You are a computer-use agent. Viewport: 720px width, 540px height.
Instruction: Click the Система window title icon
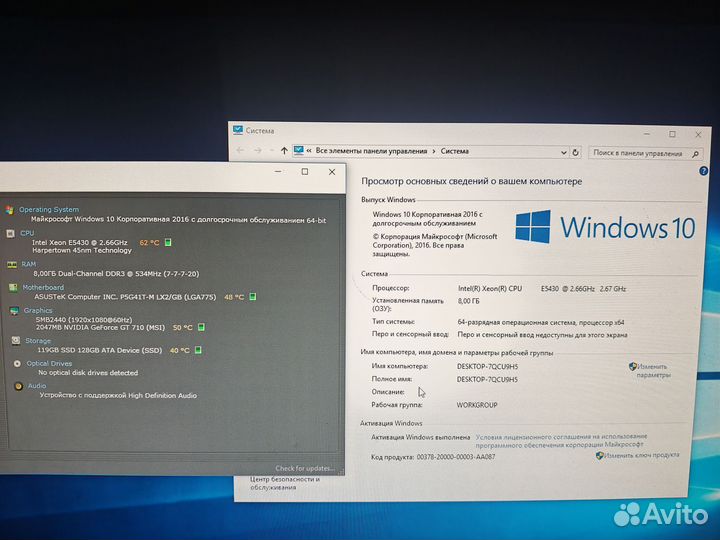tap(238, 130)
